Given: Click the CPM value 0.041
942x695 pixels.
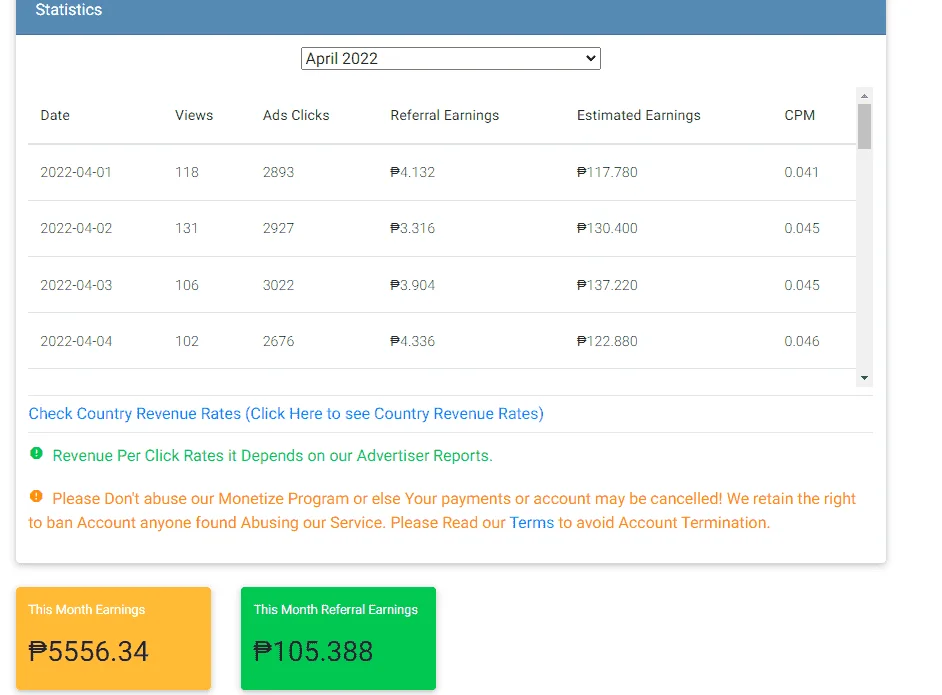Looking at the screenshot, I should [801, 172].
